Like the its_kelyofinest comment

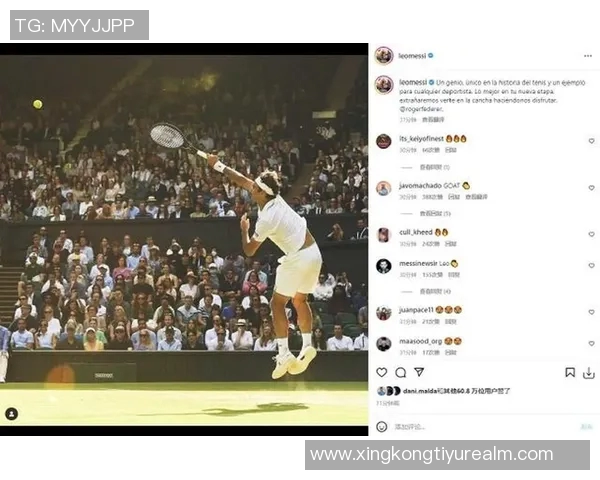tap(591, 141)
